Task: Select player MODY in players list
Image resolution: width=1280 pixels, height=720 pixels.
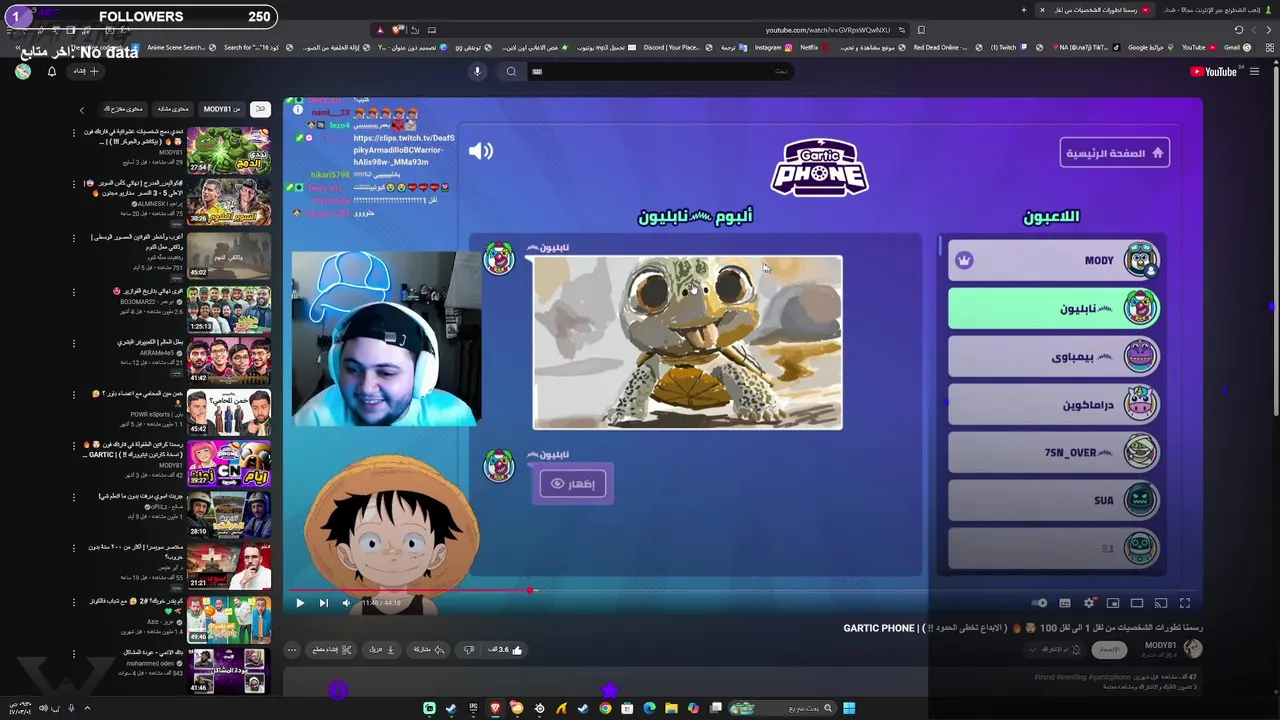Action: (x=1054, y=260)
